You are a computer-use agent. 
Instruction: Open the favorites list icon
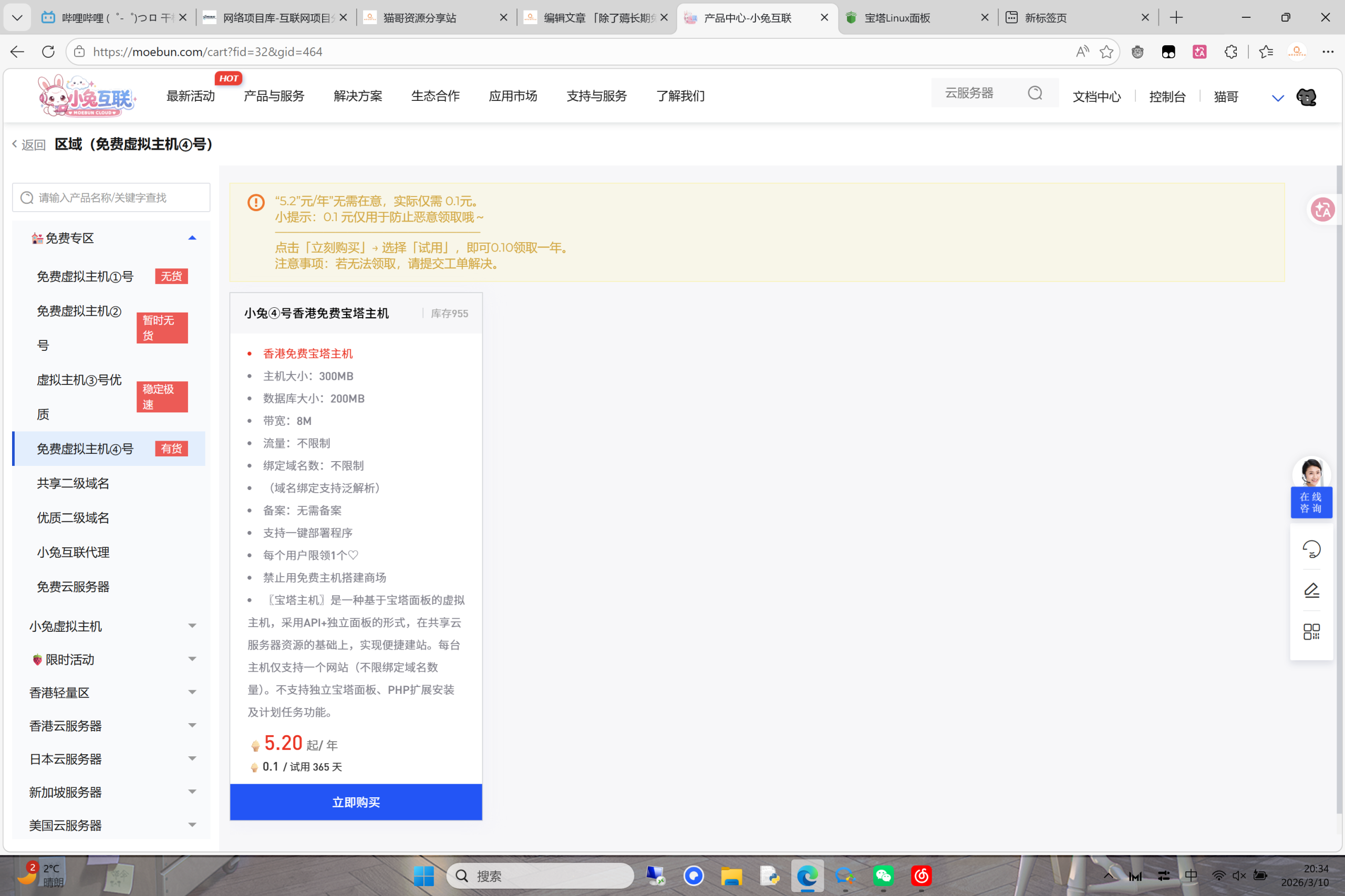click(x=1266, y=52)
